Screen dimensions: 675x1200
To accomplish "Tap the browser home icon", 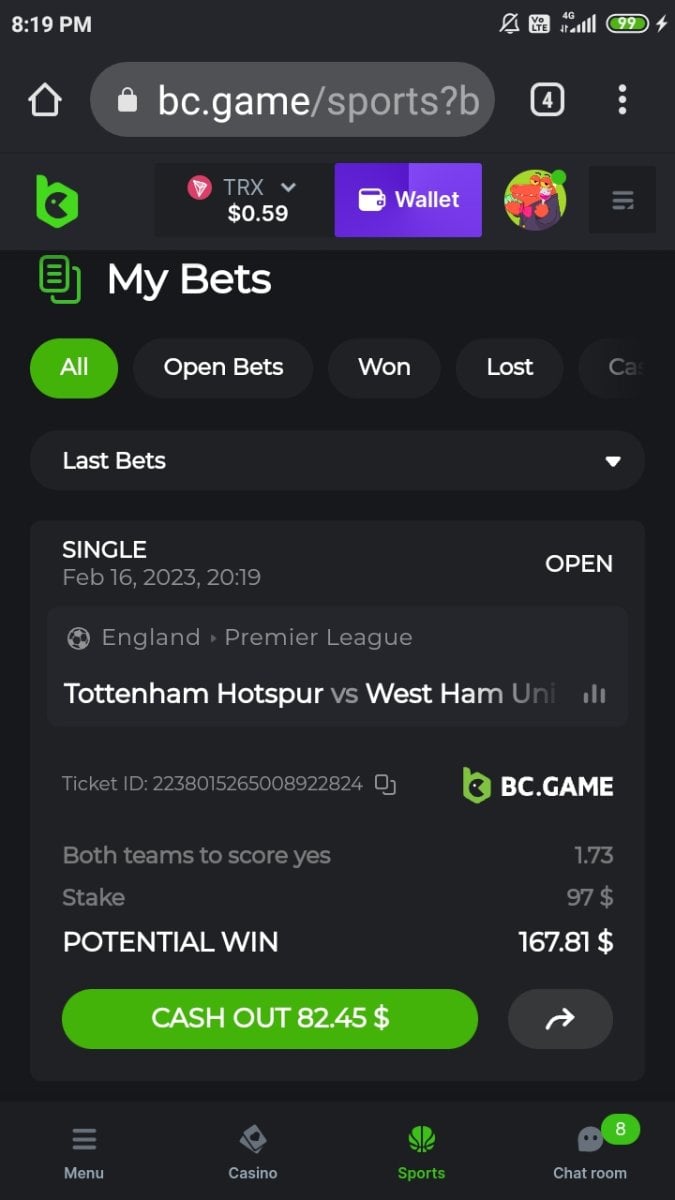I will pos(45,100).
